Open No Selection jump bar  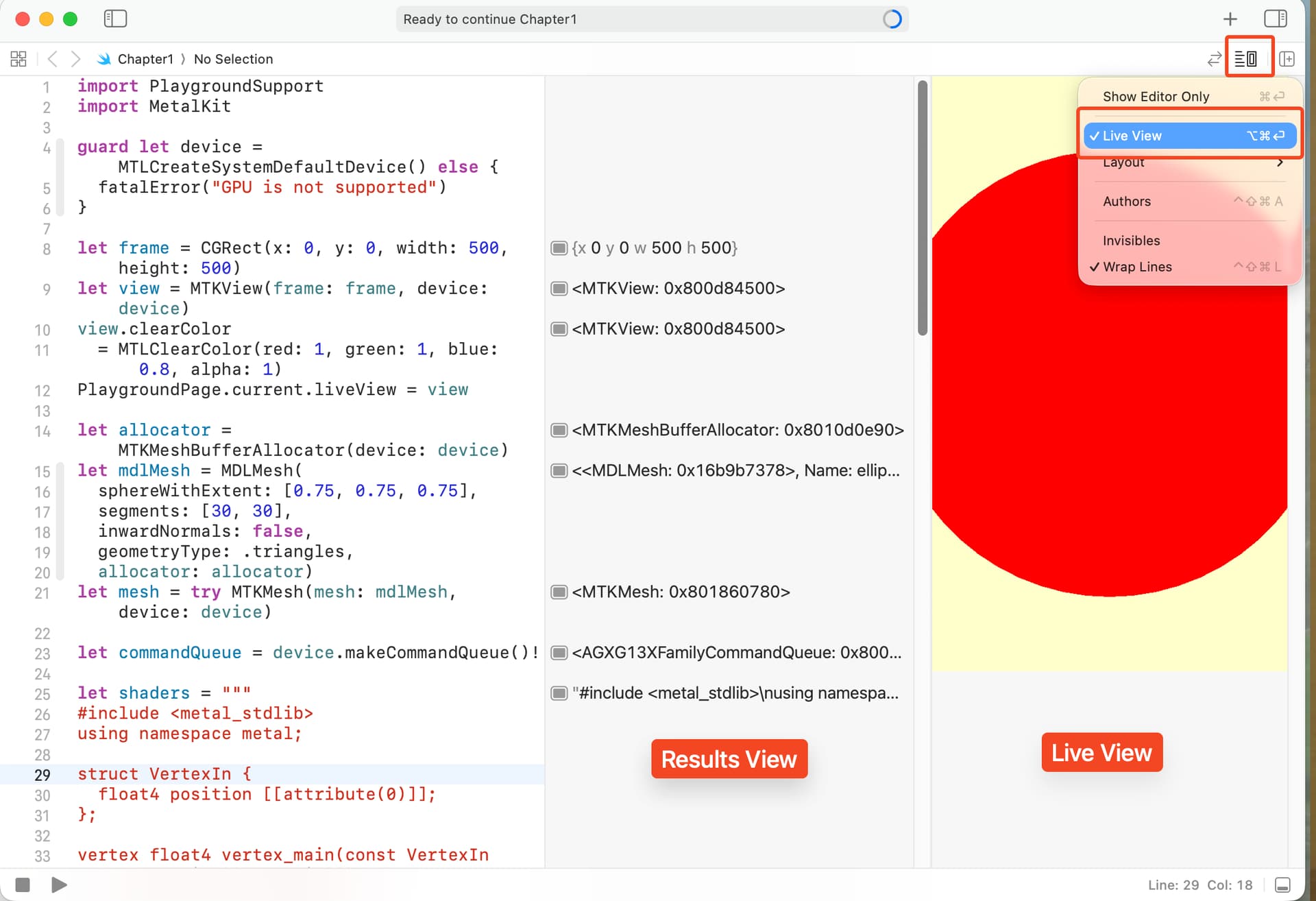coord(233,59)
